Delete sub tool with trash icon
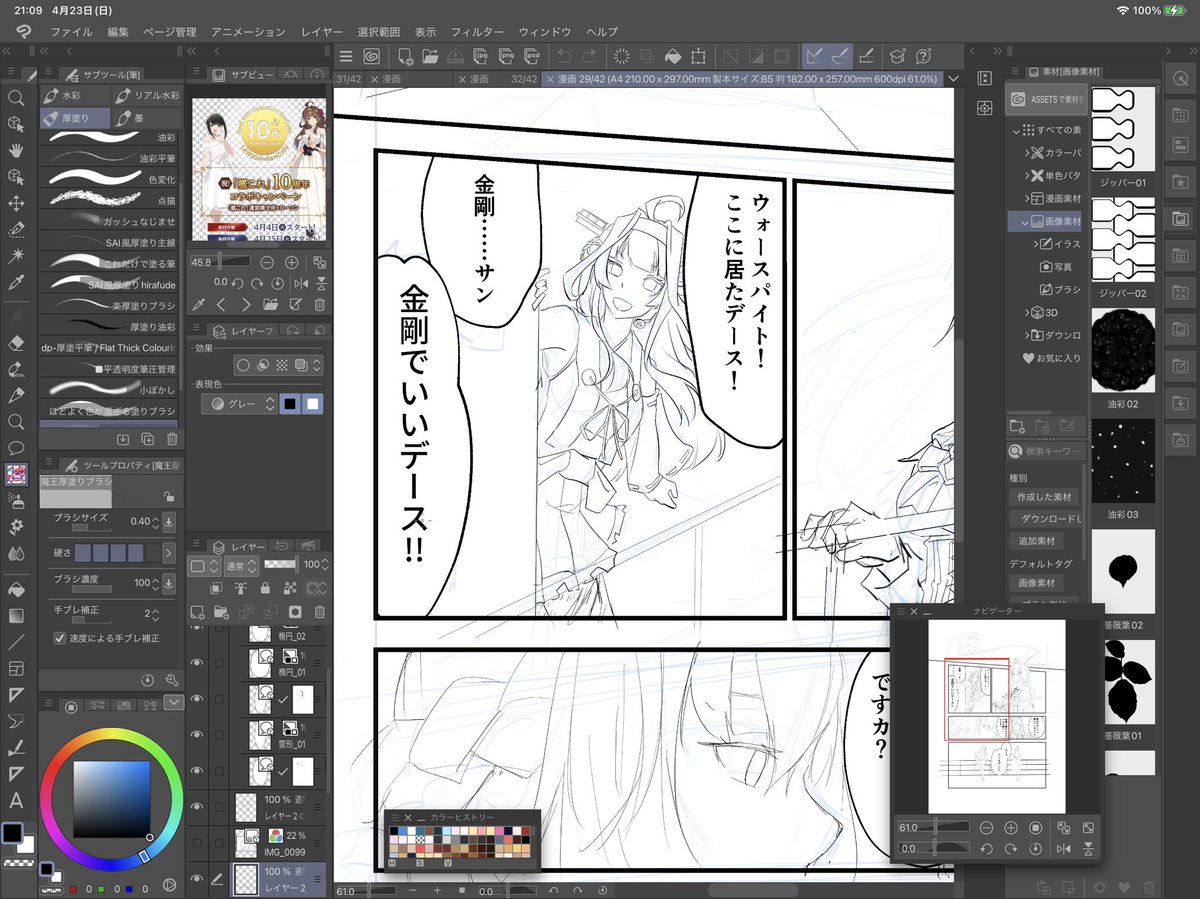Screen dimensions: 1200x899 (172, 438)
